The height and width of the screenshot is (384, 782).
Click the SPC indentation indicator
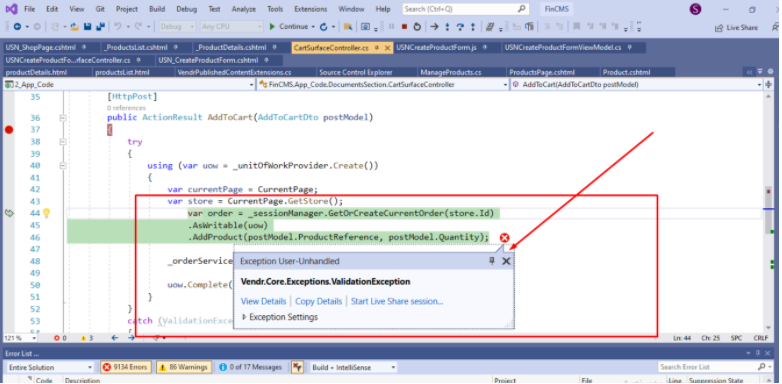pyautogui.click(x=737, y=338)
